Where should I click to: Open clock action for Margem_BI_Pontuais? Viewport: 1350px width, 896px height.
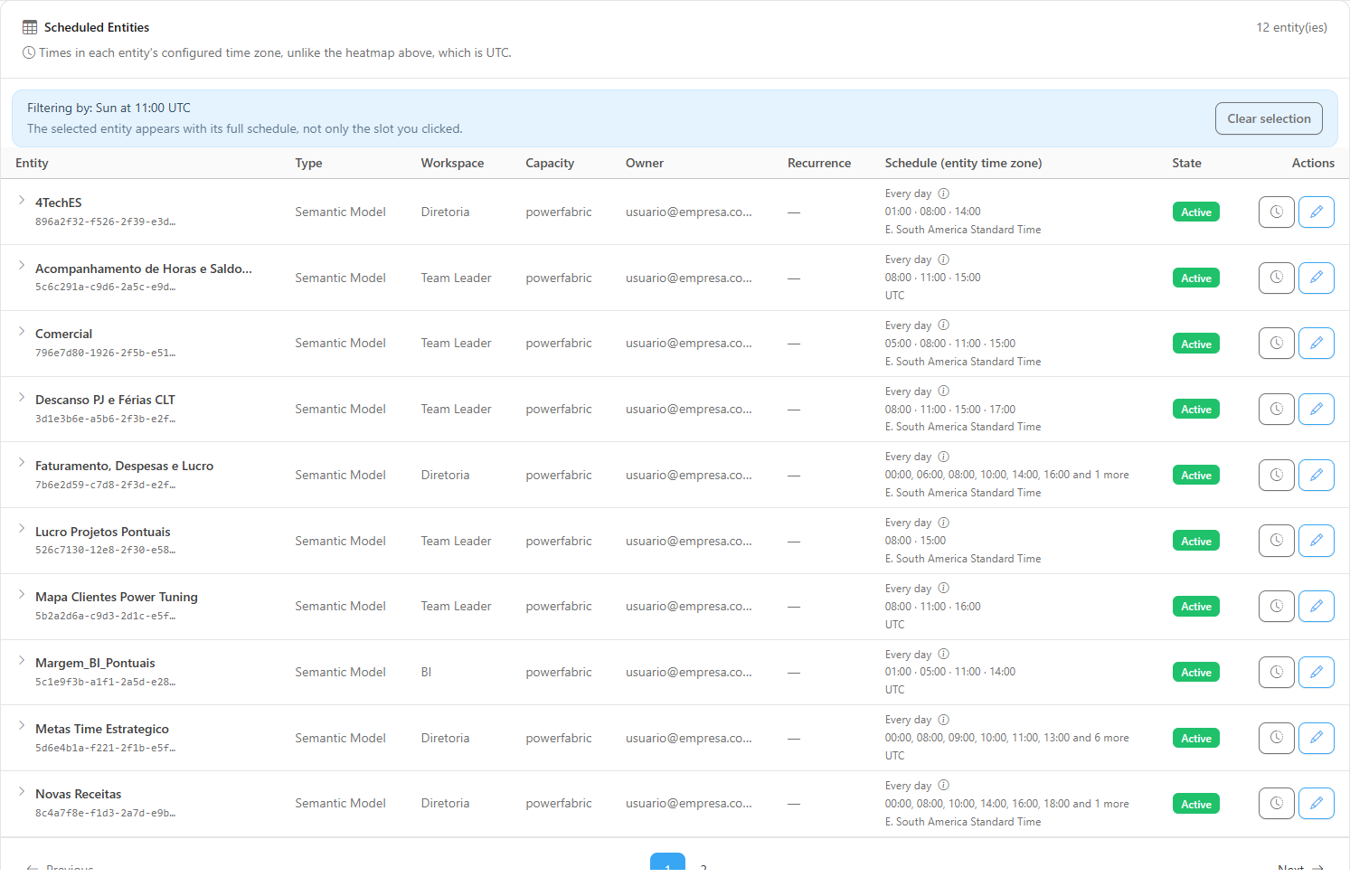pos(1276,672)
